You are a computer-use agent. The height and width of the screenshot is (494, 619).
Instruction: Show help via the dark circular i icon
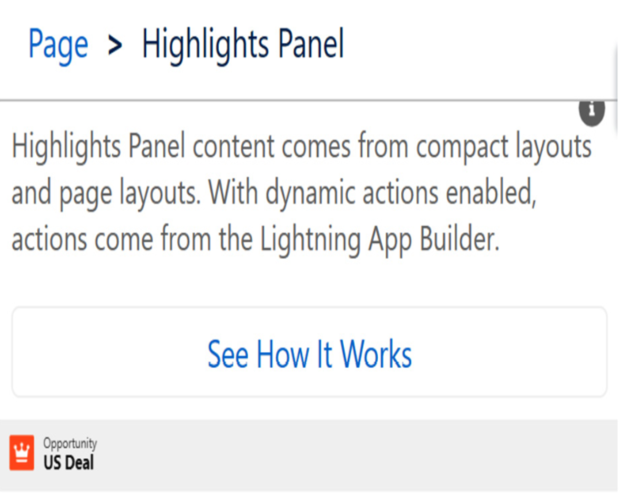tap(592, 112)
